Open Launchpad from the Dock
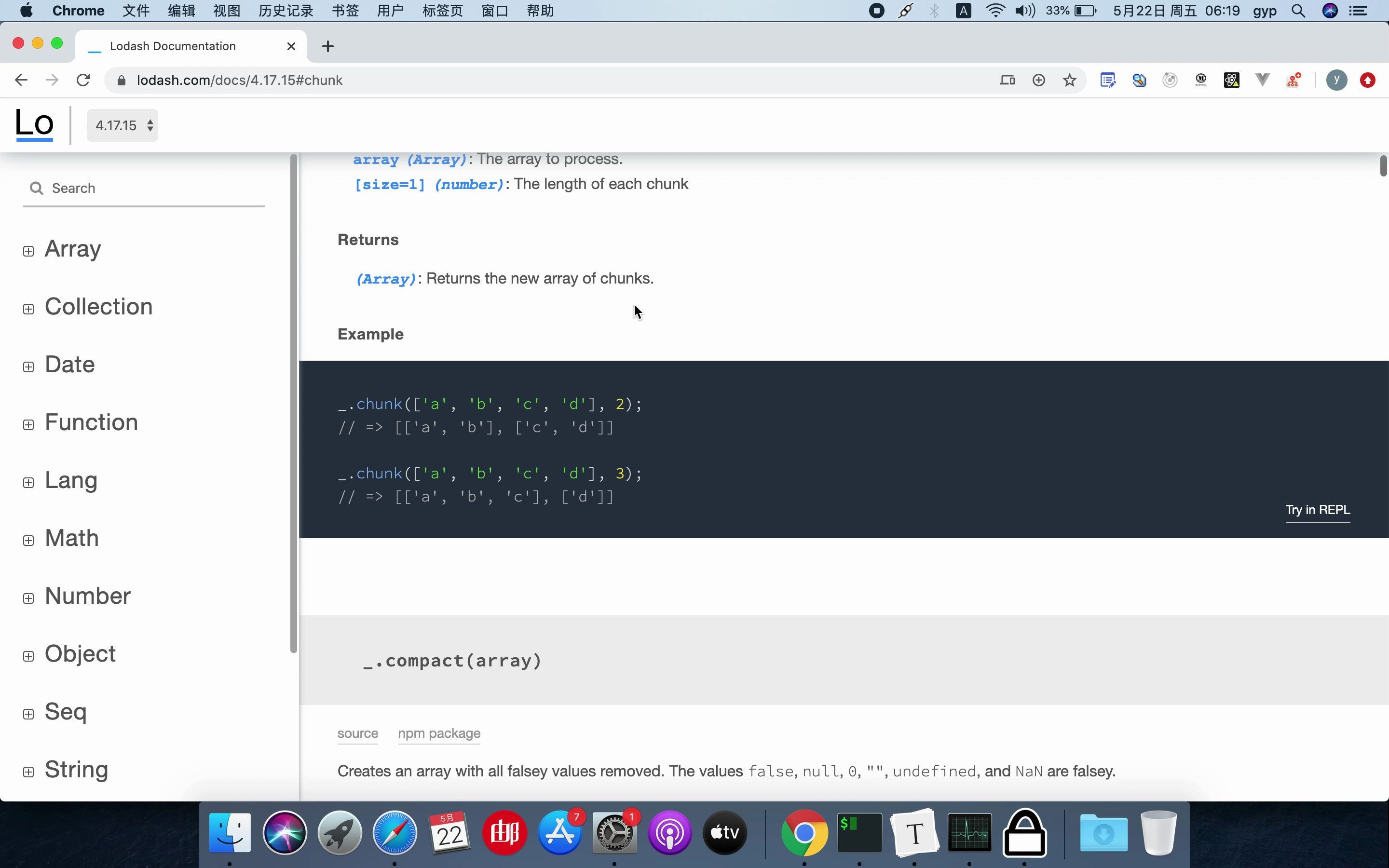Viewport: 1389px width, 868px height. click(340, 832)
